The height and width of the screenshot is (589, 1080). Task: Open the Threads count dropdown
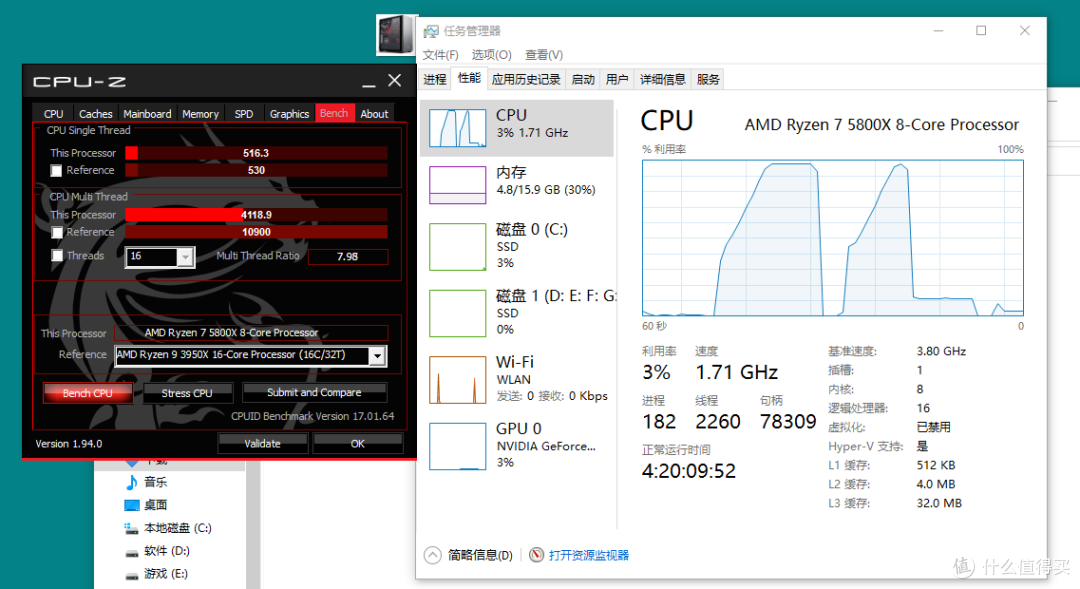tap(186, 257)
